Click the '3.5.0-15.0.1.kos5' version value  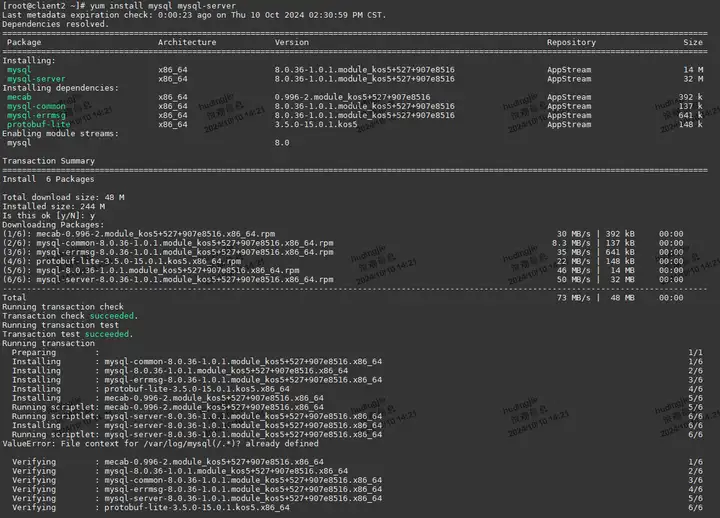click(316, 124)
